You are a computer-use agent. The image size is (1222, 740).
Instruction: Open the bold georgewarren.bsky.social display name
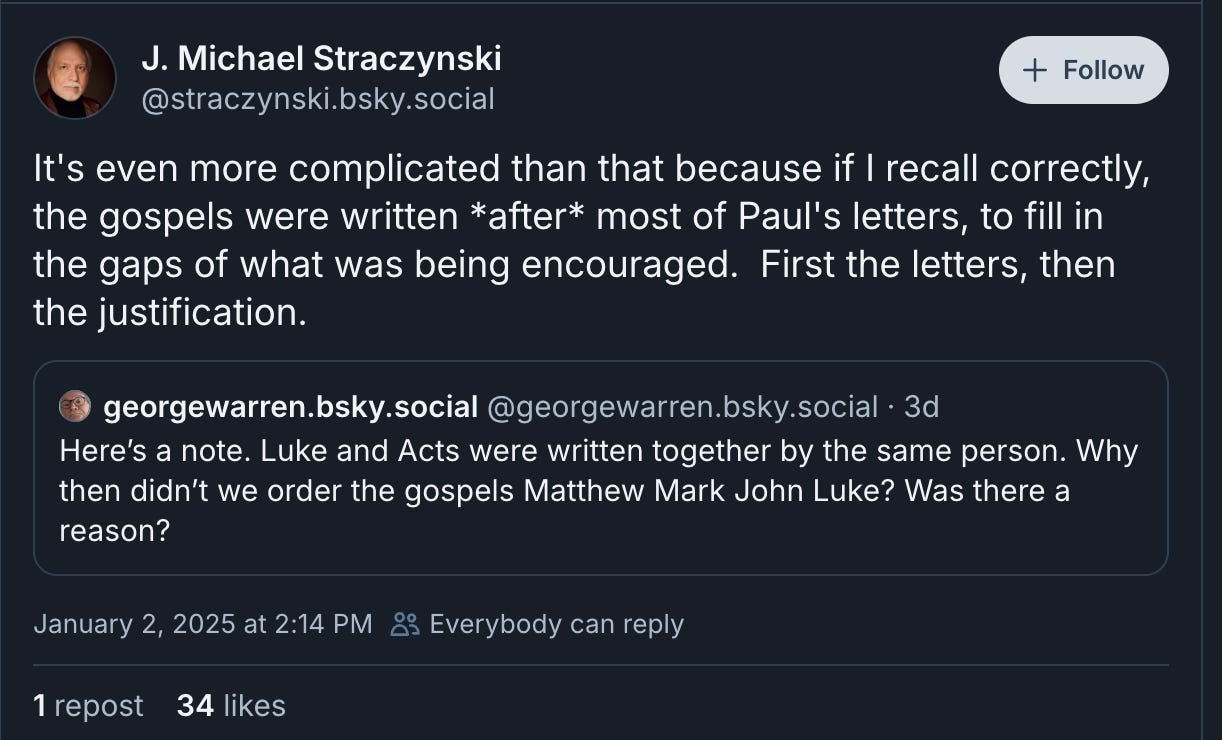pyautogui.click(x=290, y=407)
